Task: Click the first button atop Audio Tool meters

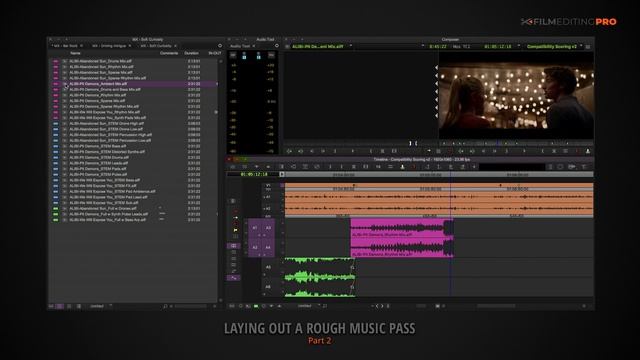Action: pyautogui.click(x=233, y=55)
